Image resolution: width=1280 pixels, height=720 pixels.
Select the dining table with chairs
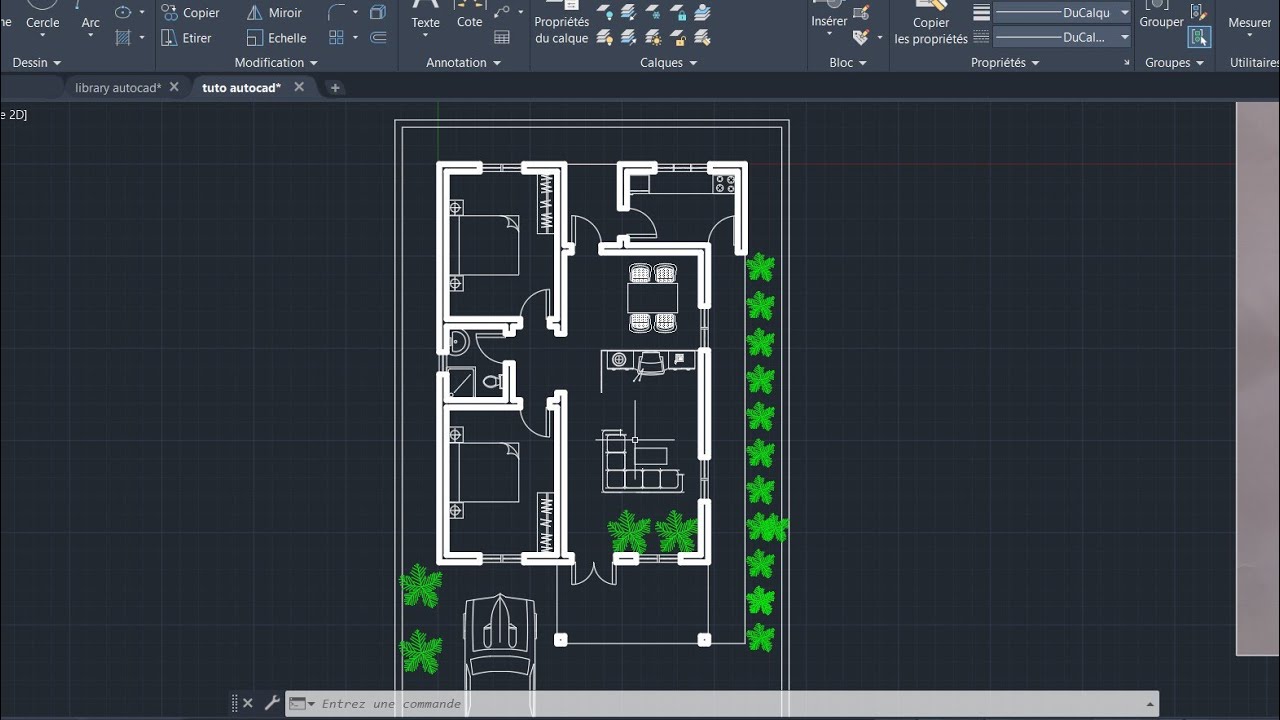pos(653,298)
